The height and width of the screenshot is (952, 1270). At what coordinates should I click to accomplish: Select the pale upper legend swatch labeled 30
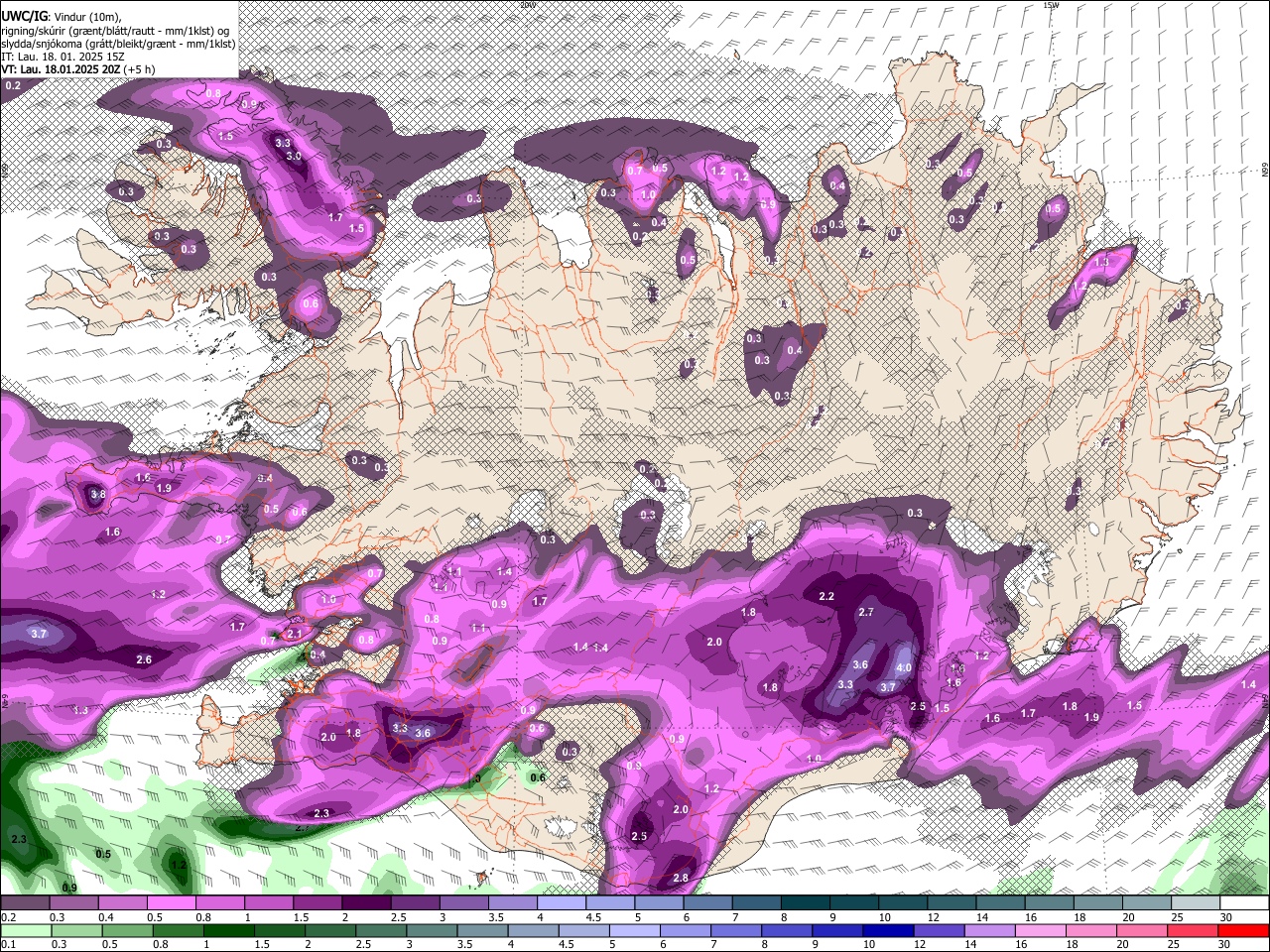tap(1245, 903)
